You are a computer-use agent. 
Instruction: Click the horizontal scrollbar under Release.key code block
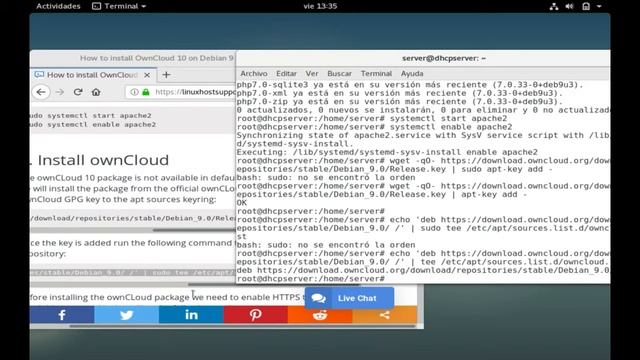194,230
